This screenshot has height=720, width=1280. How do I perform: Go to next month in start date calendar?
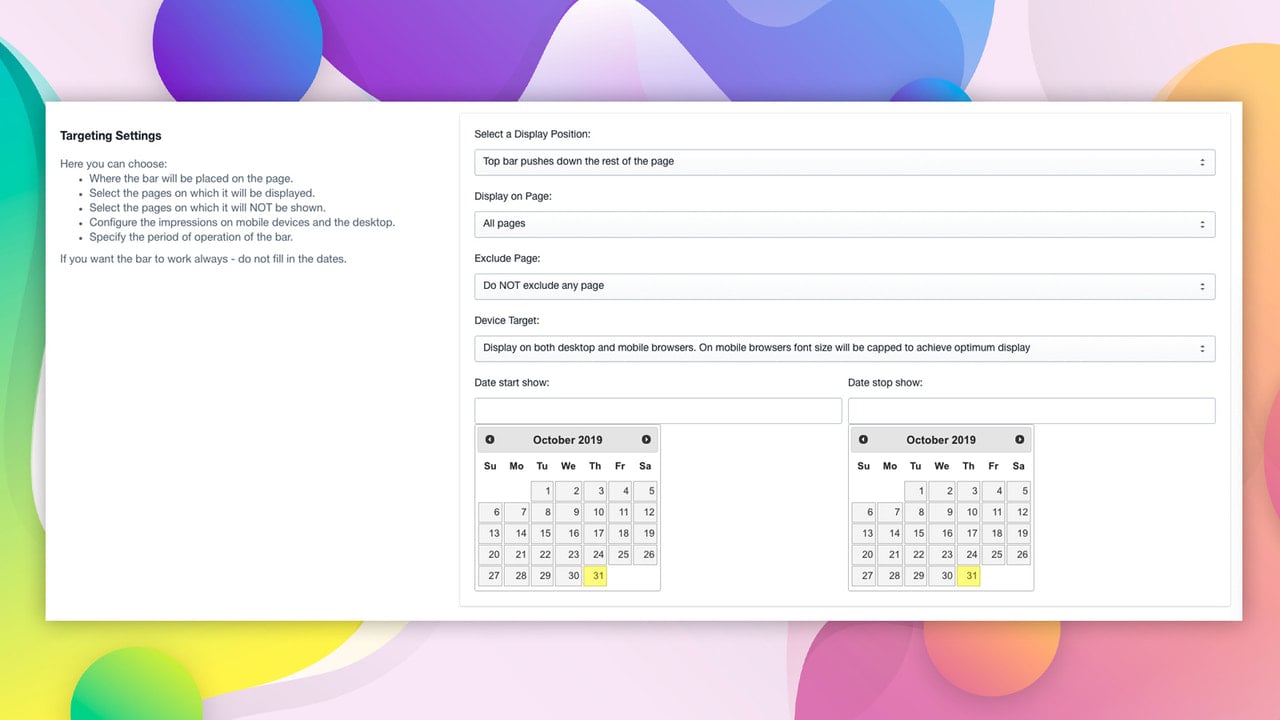click(x=646, y=440)
